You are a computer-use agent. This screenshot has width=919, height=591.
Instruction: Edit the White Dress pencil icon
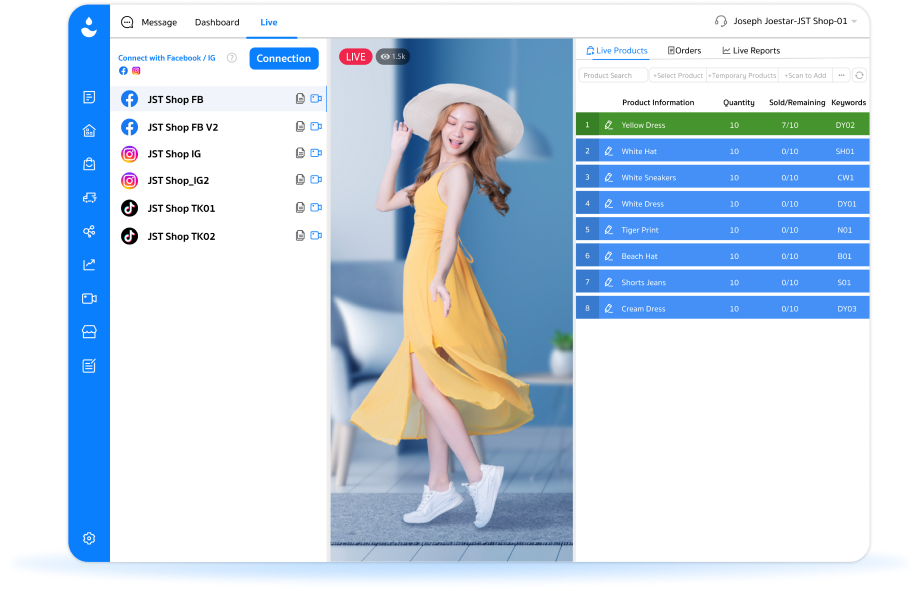pyautogui.click(x=609, y=204)
